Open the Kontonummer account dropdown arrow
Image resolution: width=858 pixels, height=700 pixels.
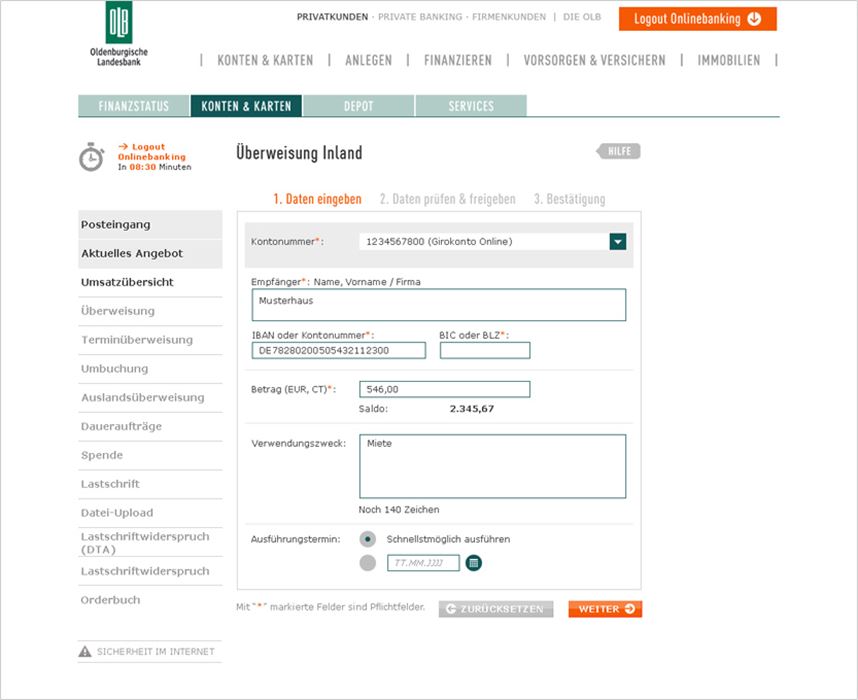(x=618, y=241)
